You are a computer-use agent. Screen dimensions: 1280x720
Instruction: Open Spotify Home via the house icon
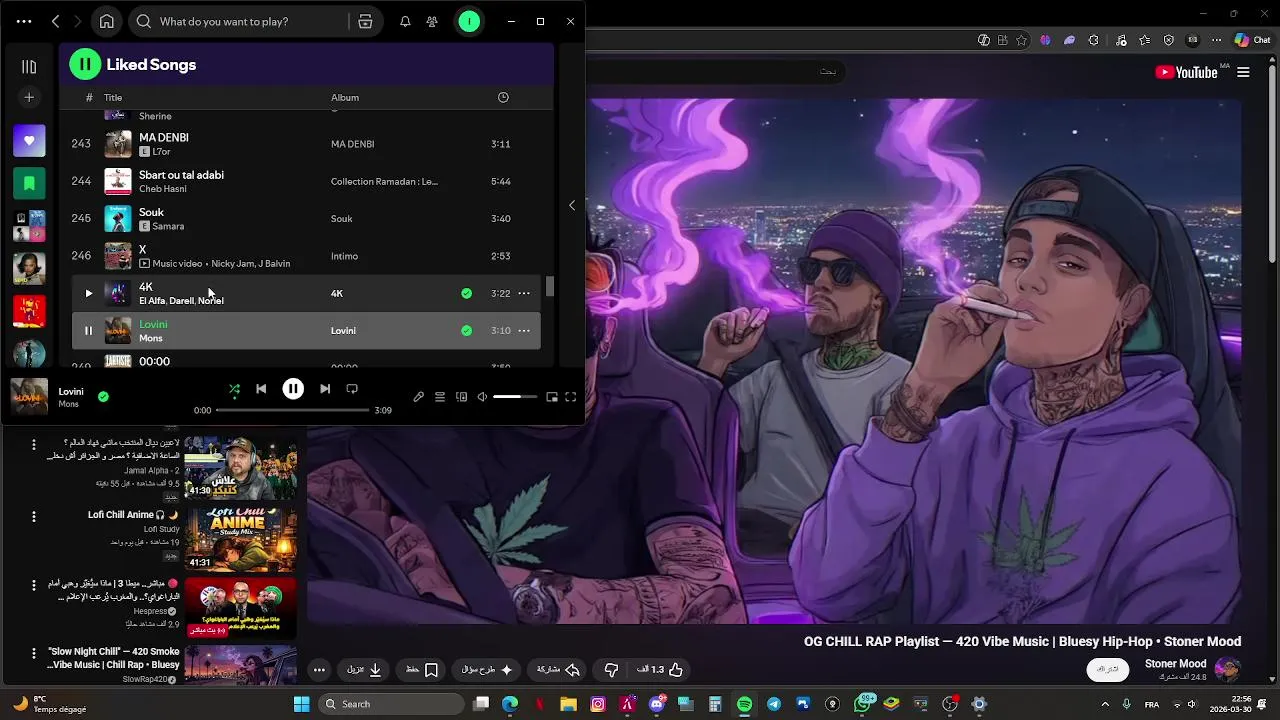click(107, 21)
